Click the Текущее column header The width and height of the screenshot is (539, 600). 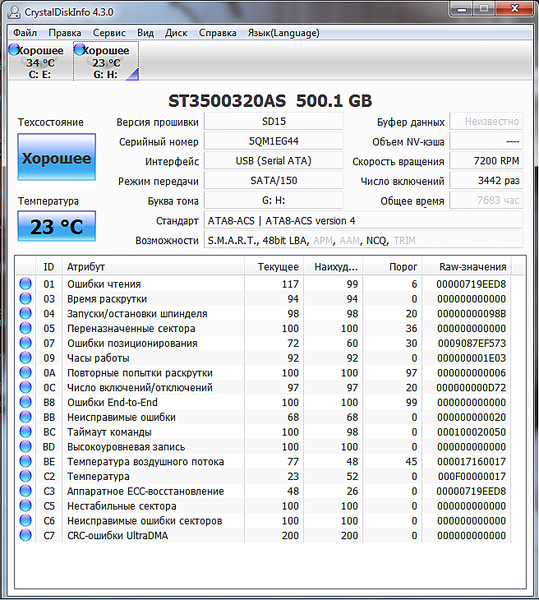(x=274, y=267)
